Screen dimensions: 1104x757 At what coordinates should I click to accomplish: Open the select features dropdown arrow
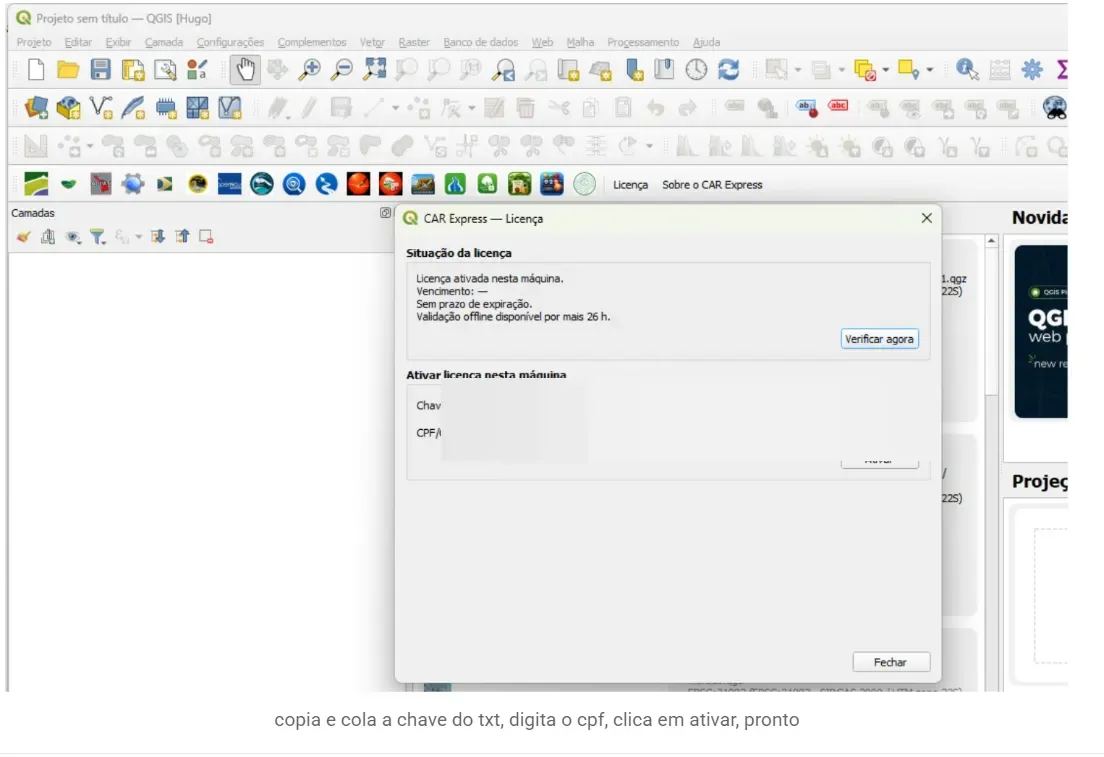798,70
